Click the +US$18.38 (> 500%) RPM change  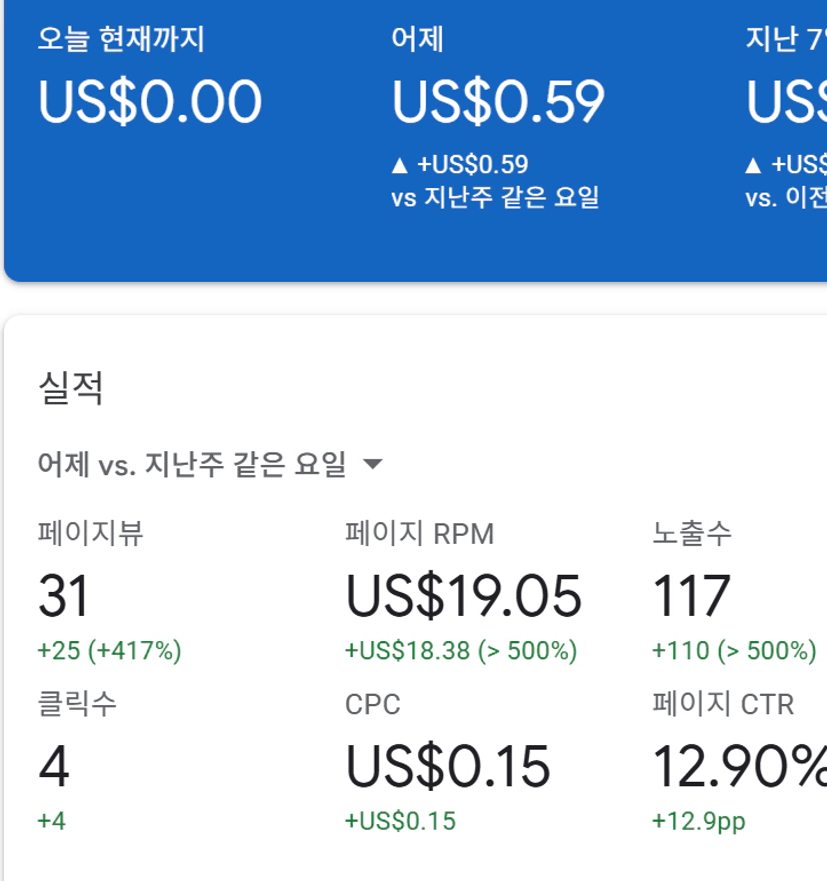click(461, 651)
